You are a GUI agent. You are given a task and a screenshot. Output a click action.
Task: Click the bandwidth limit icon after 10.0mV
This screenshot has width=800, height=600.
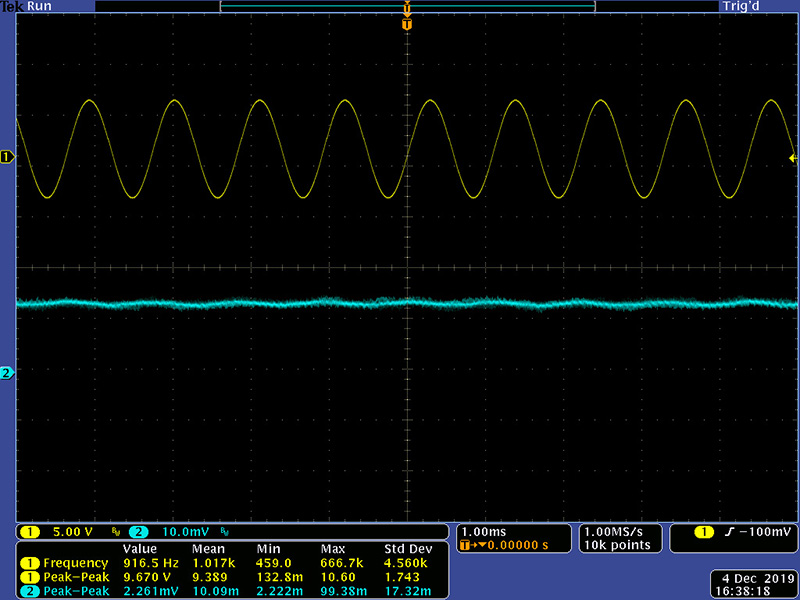[224, 532]
